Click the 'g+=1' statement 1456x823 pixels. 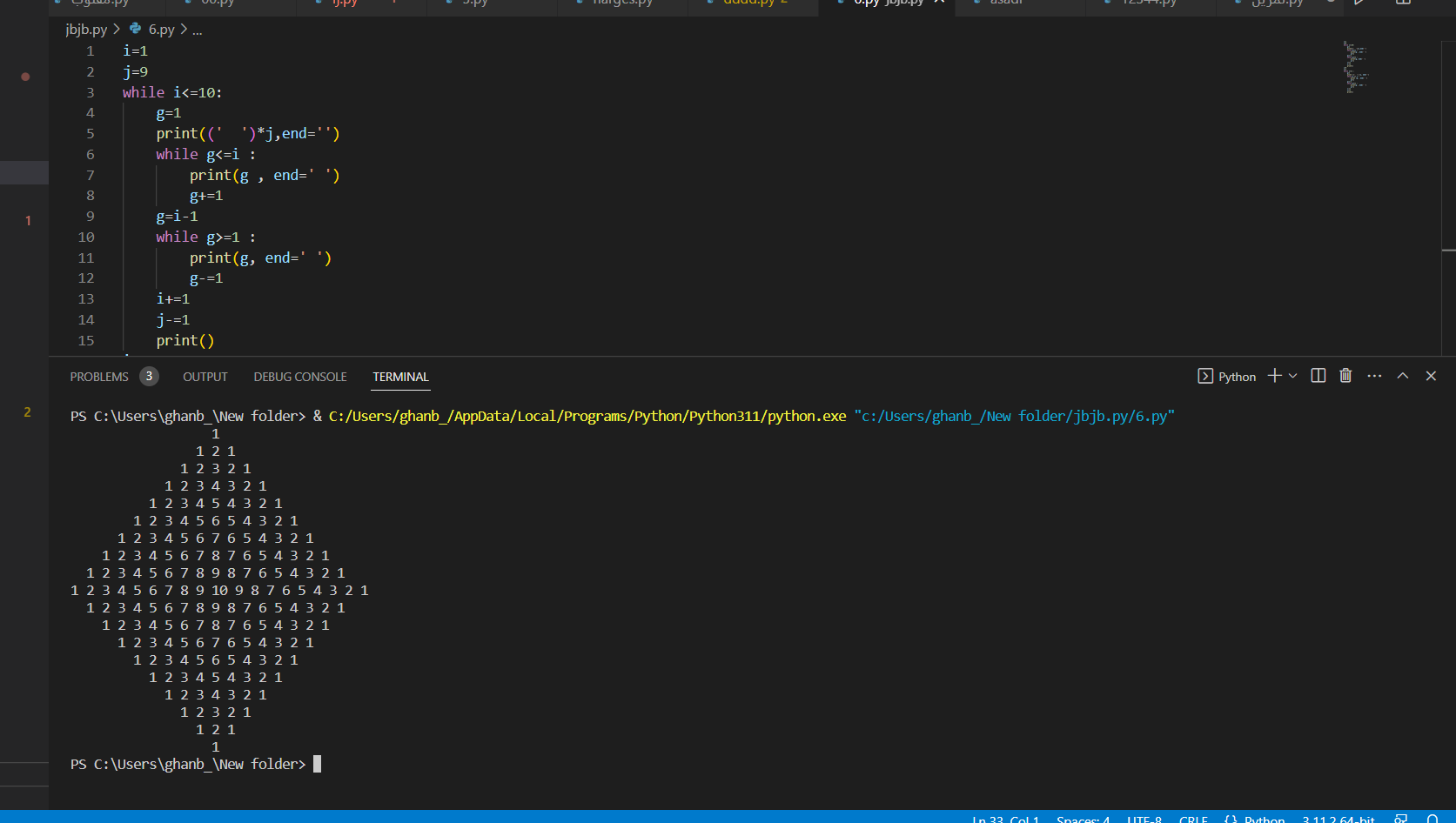tap(206, 196)
